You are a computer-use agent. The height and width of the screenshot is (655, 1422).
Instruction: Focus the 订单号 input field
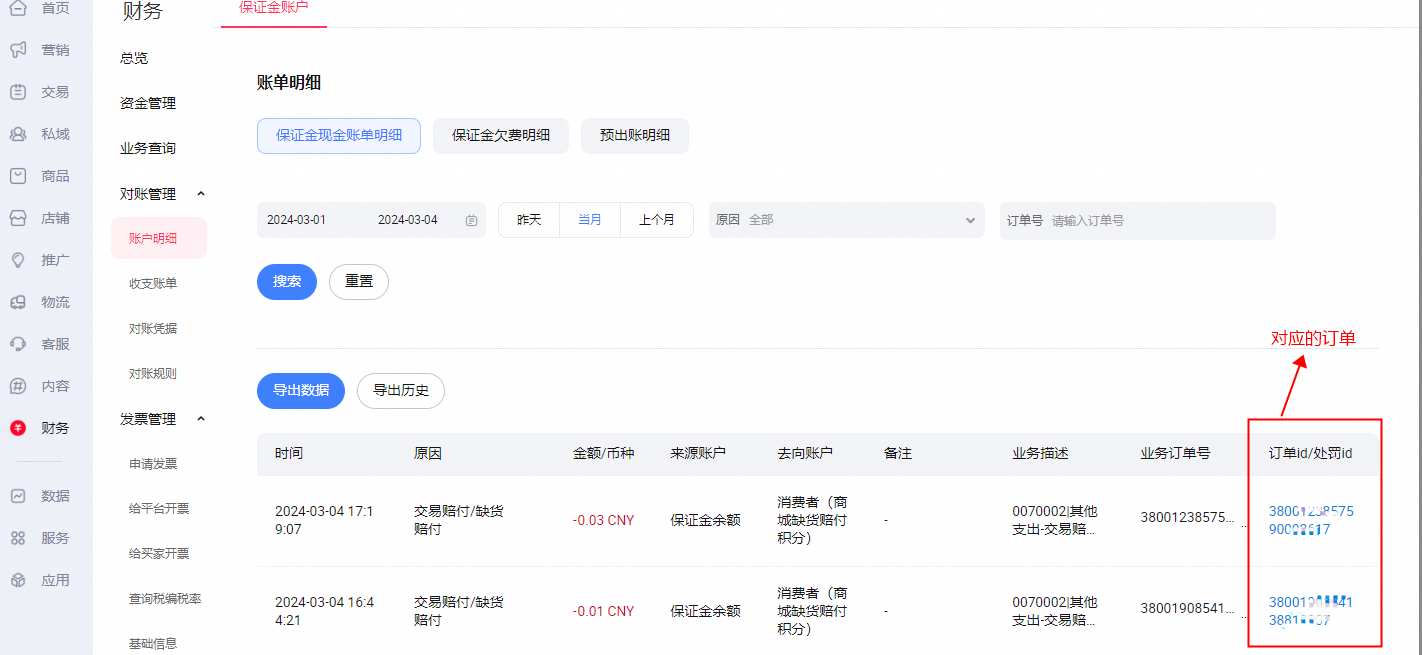click(1138, 220)
